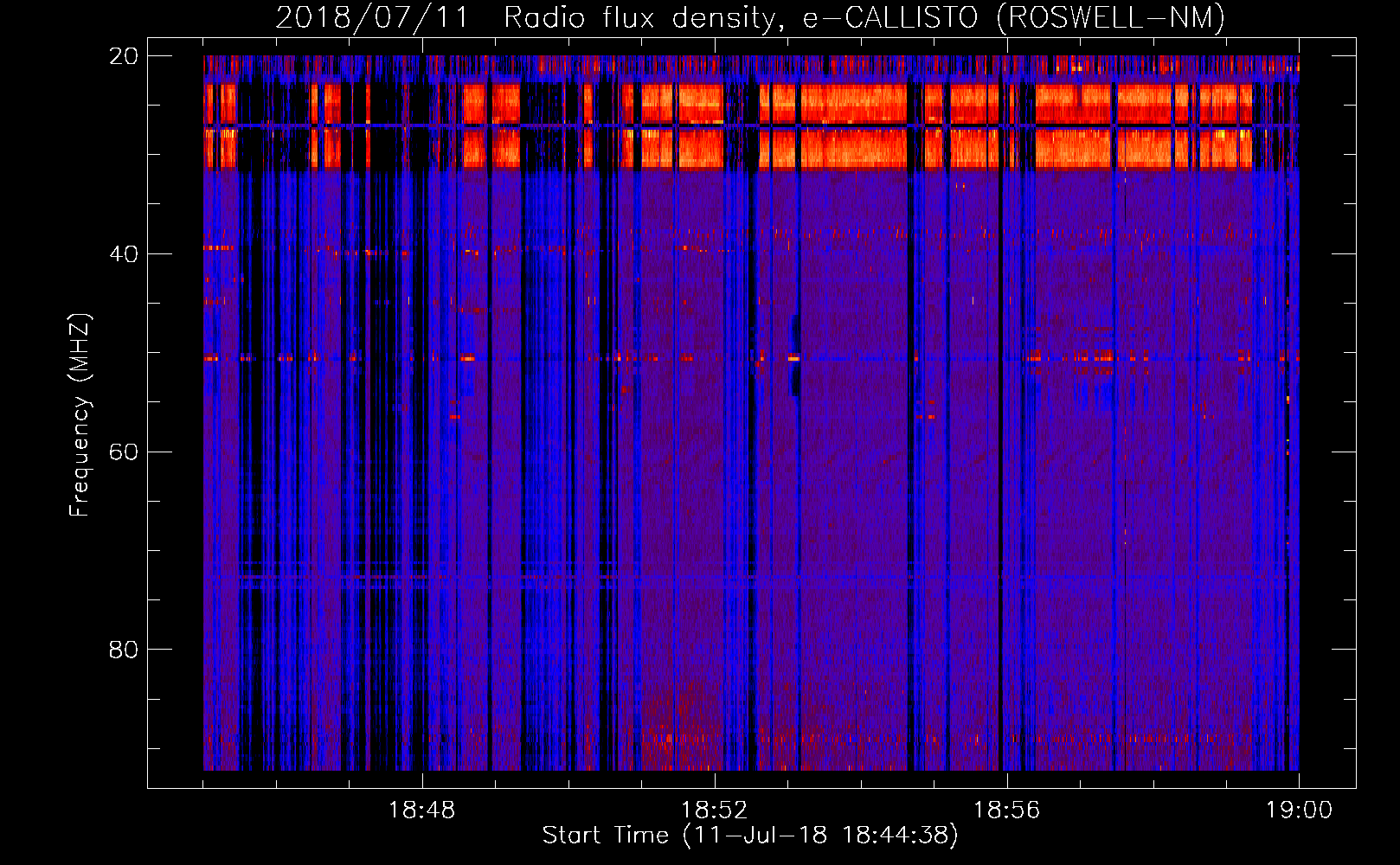Image resolution: width=1400 pixels, height=865 pixels.
Task: Click the '80' frequency tick label
Action: [x=123, y=650]
